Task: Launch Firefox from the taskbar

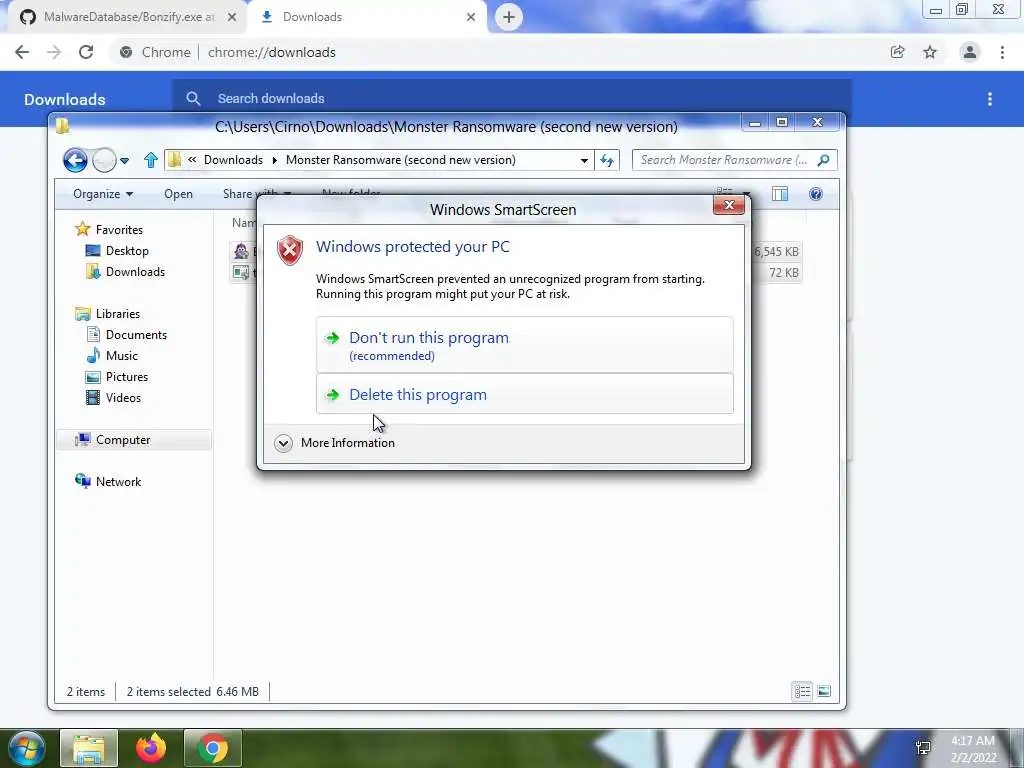Action: tap(151, 748)
